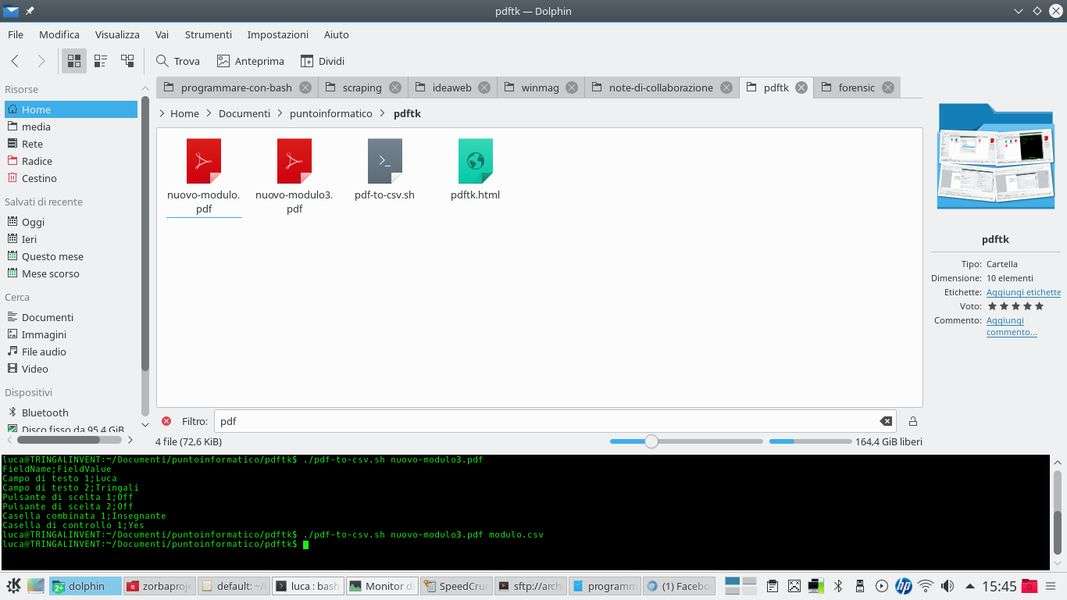Switch to Icons view mode

tap(74, 61)
